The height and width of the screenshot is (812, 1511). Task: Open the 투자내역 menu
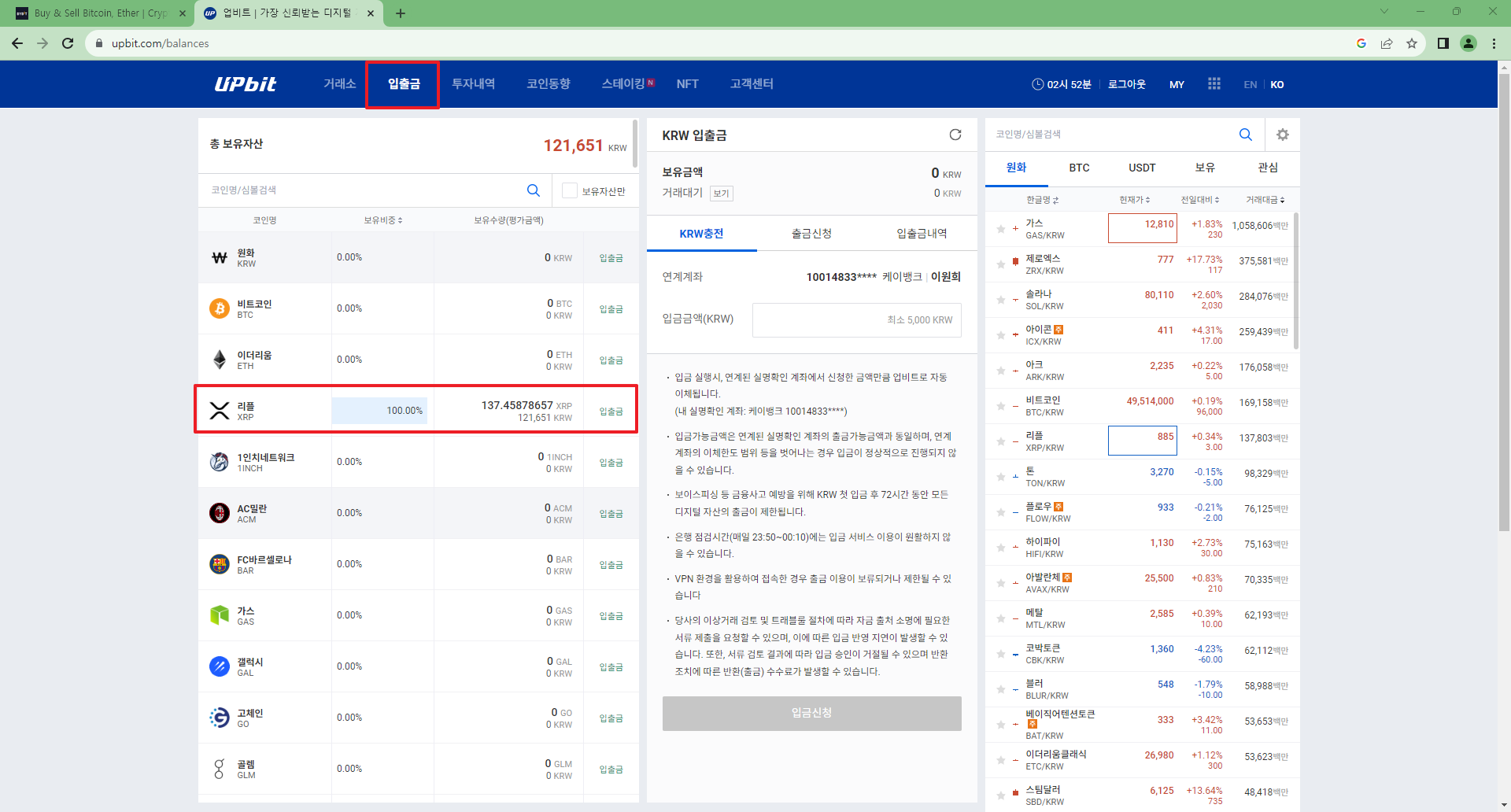tap(473, 84)
